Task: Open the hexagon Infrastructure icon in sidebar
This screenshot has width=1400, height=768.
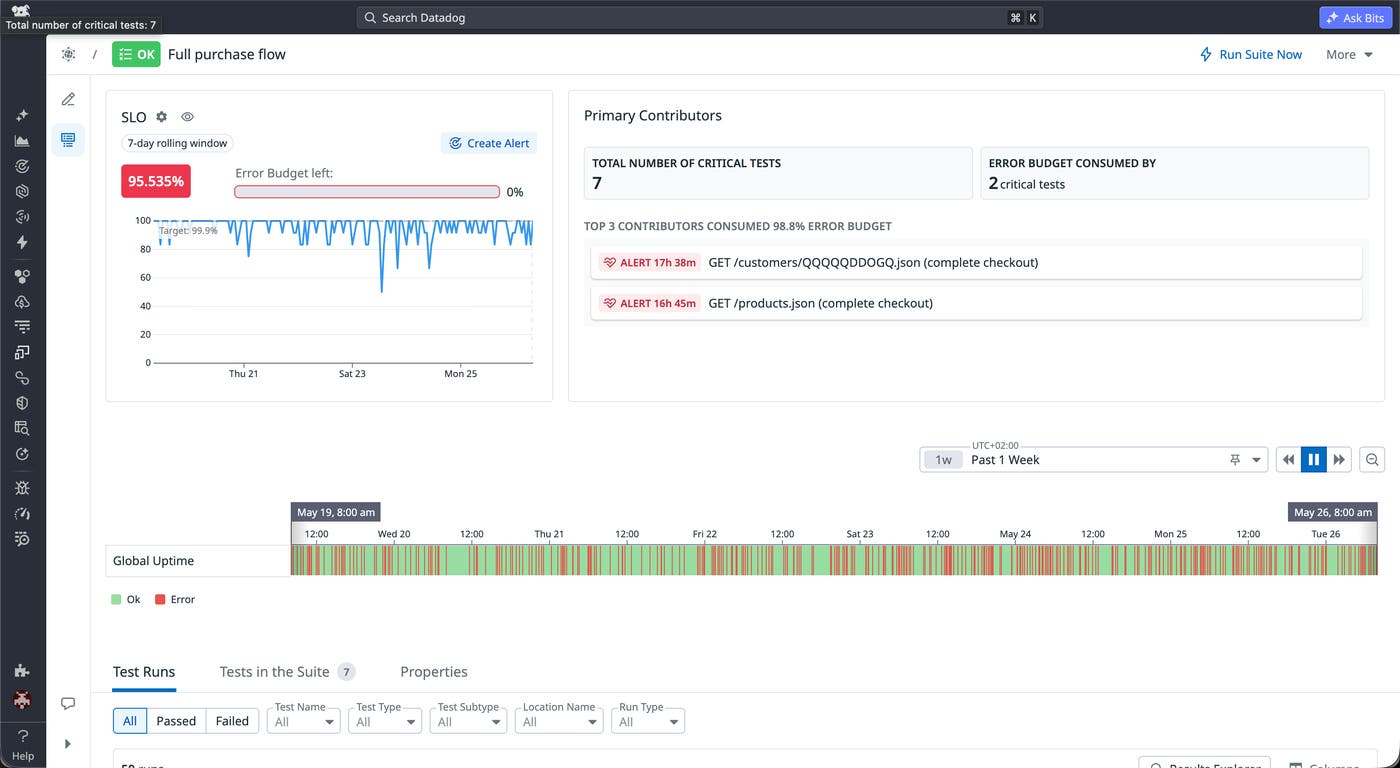Action: click(x=22, y=191)
